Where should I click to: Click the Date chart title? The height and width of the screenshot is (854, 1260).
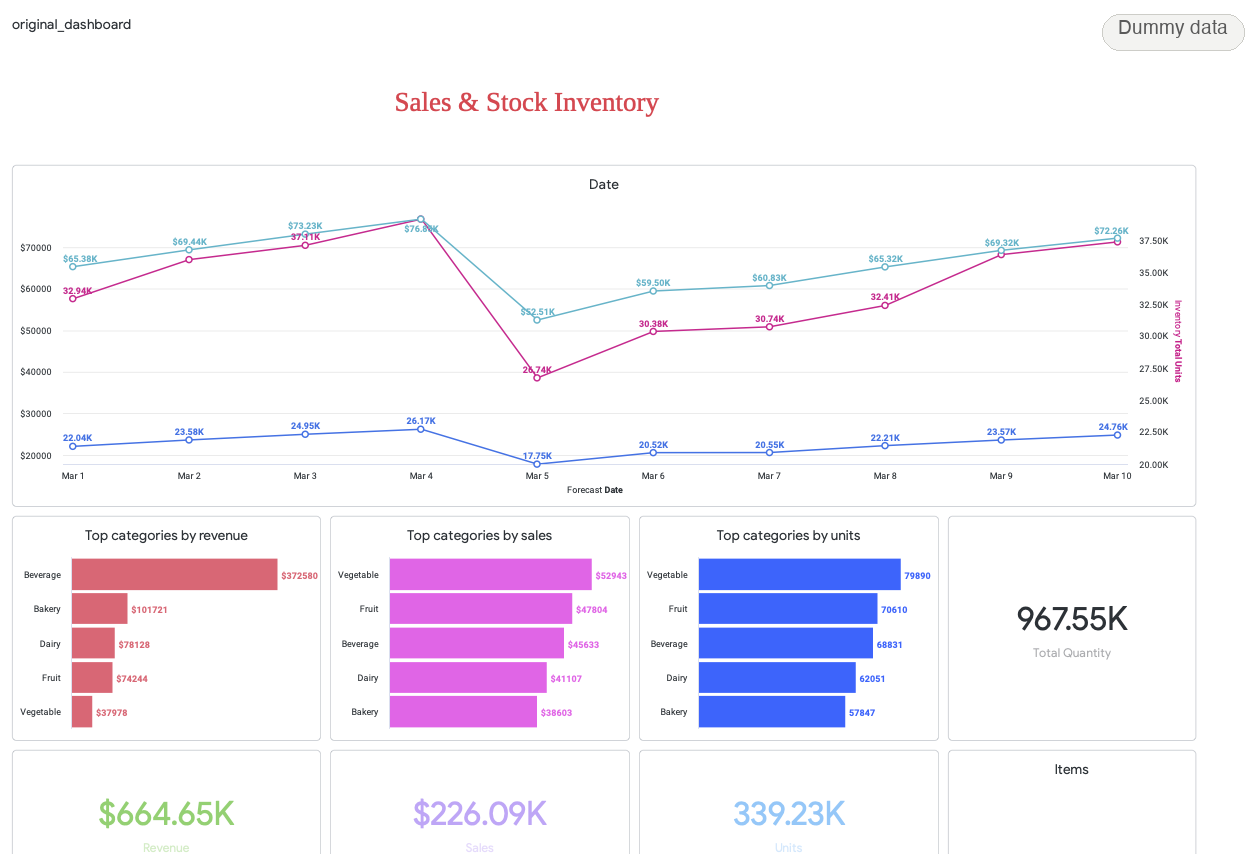604,184
